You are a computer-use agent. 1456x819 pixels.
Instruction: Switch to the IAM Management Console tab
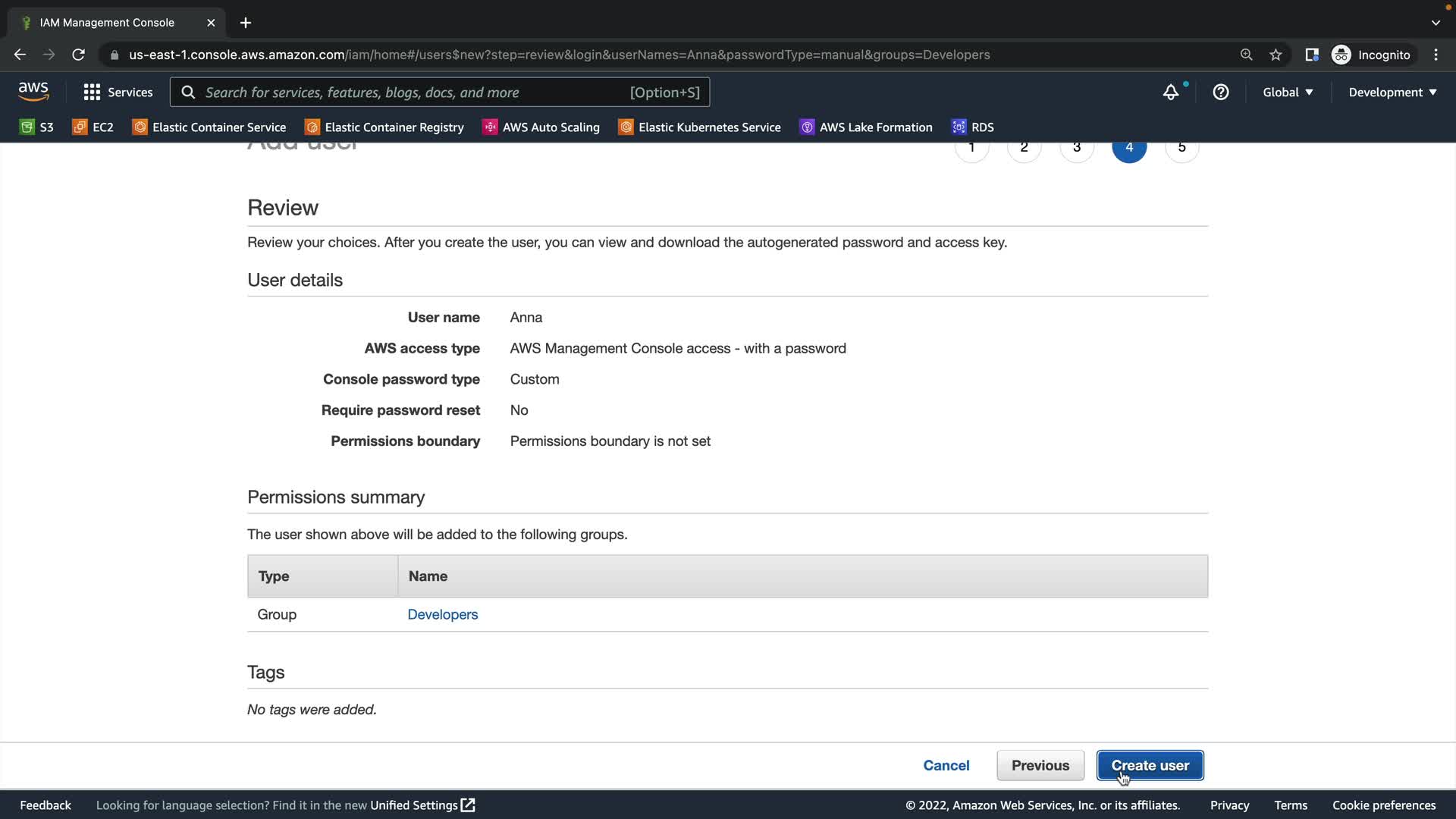click(107, 23)
